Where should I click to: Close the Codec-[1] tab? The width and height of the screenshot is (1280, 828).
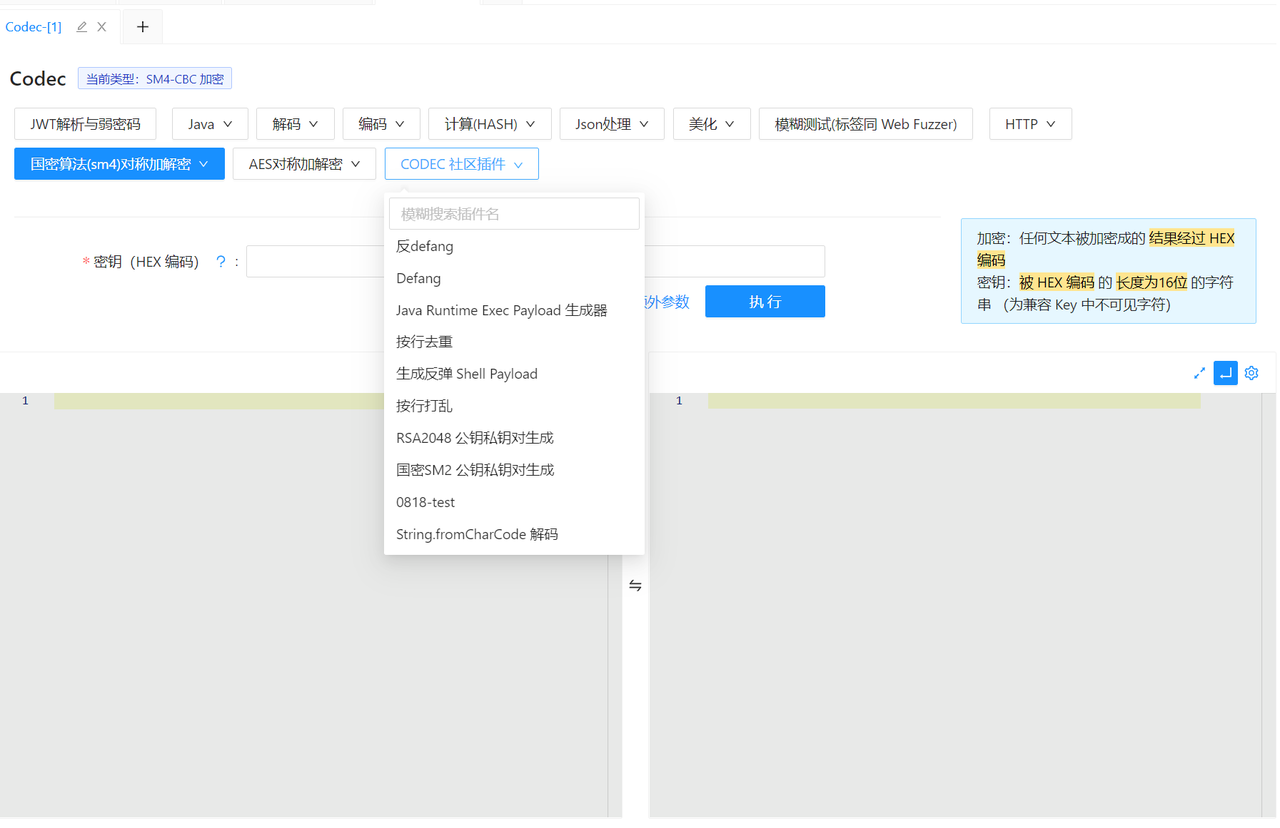pyautogui.click(x=102, y=27)
